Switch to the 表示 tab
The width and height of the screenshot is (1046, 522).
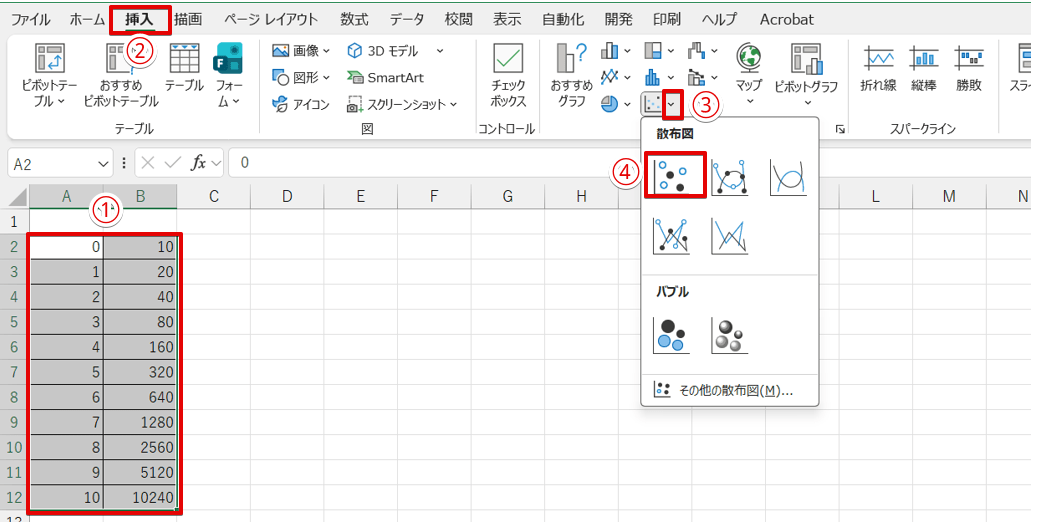pos(507,19)
